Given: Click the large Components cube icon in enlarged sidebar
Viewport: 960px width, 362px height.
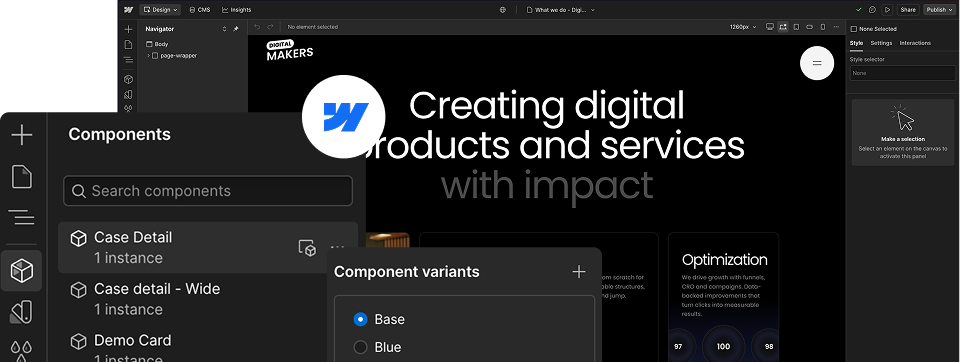Looking at the screenshot, I should [22, 270].
